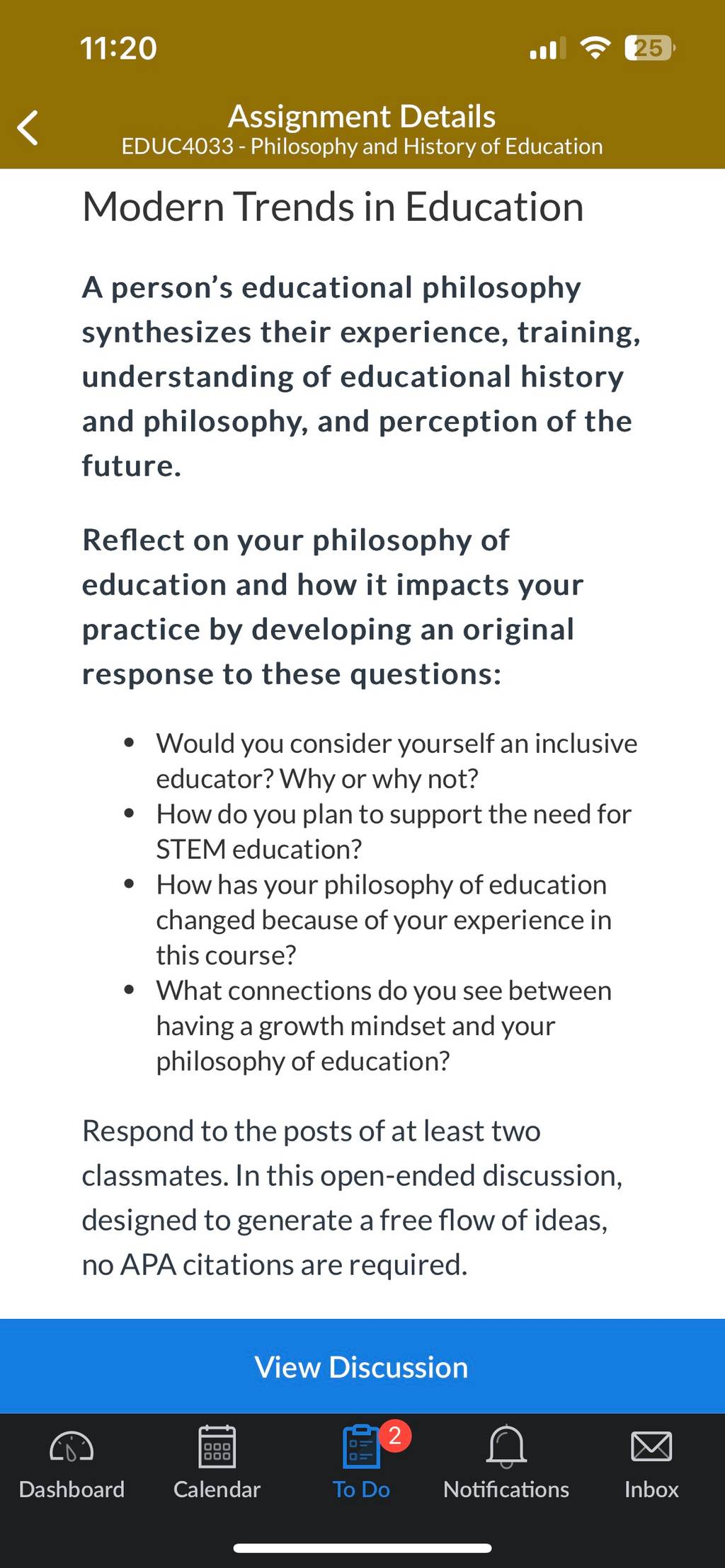Image resolution: width=725 pixels, height=1568 pixels.
Task: Tap the Wi-Fi status icon
Action: click(x=595, y=47)
